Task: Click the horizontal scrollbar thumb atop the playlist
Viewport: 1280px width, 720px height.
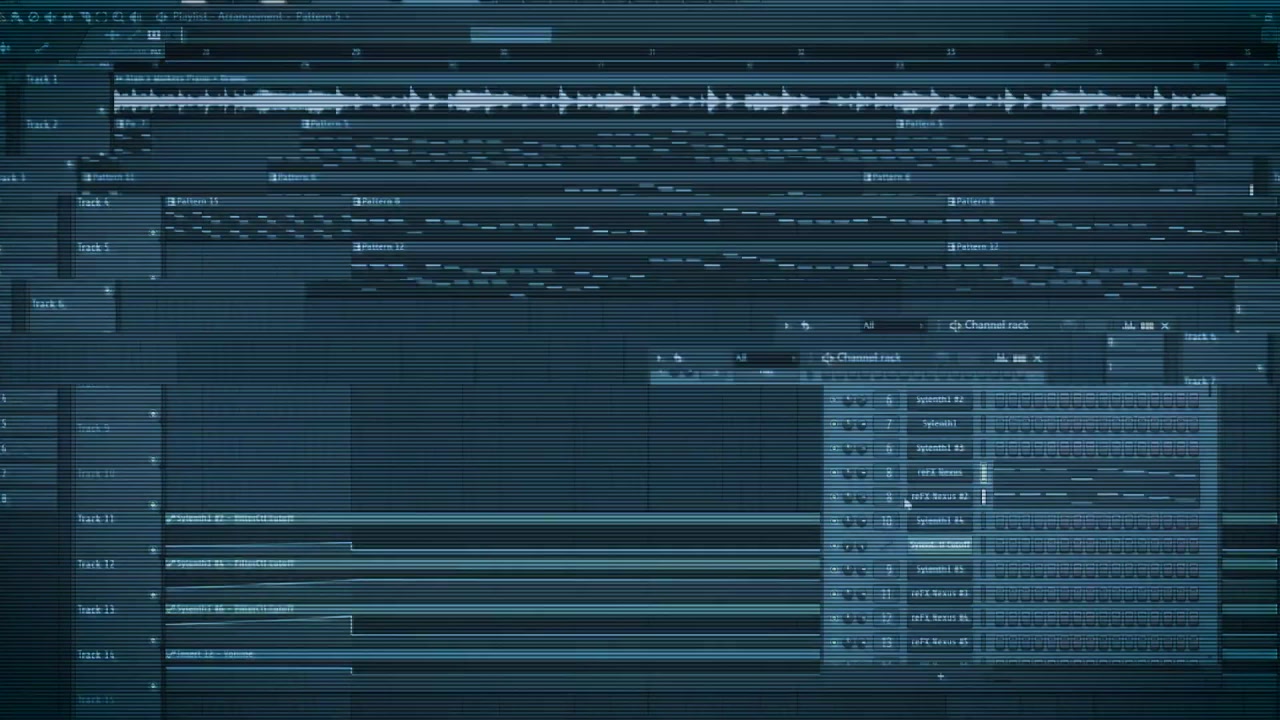Action: coord(511,36)
